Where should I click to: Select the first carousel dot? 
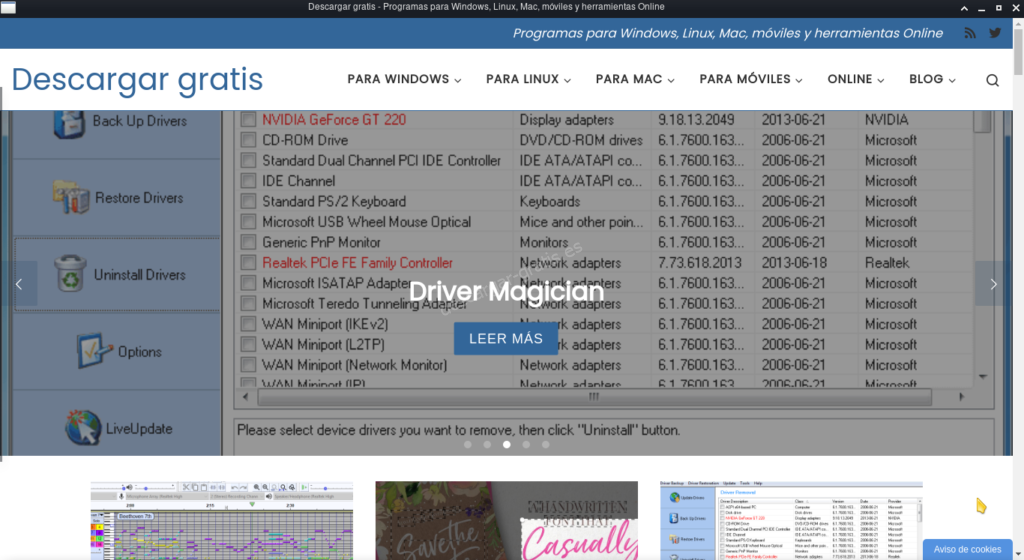pyautogui.click(x=468, y=444)
